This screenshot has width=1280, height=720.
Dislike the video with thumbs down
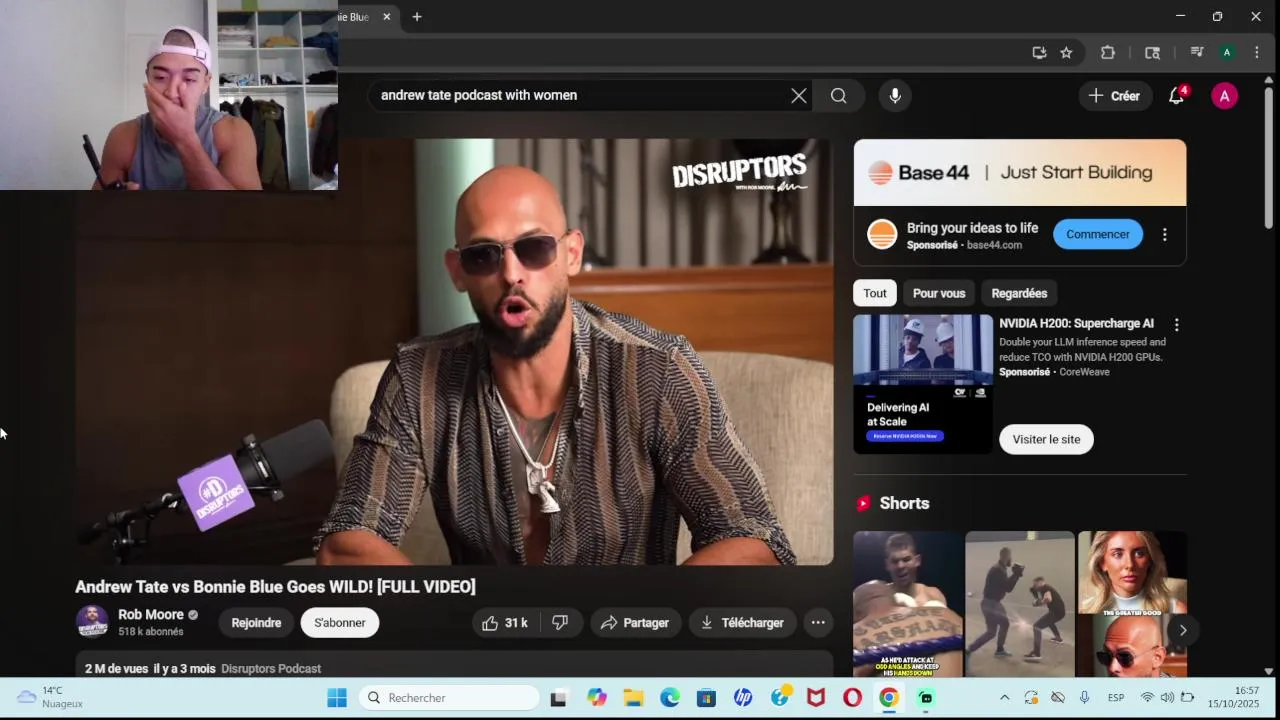point(560,623)
